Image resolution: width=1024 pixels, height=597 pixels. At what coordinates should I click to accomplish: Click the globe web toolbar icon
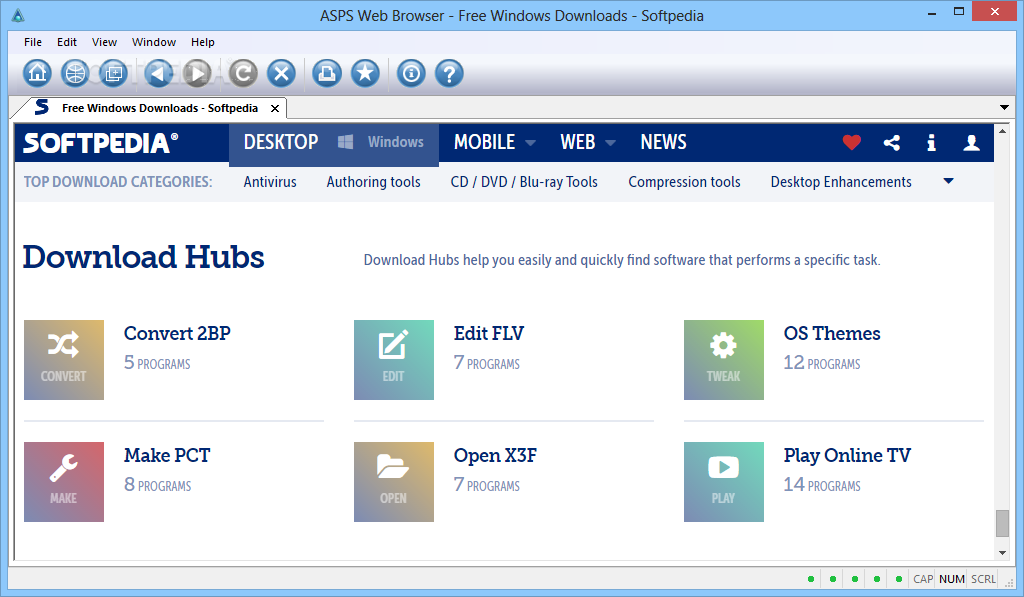(x=75, y=73)
